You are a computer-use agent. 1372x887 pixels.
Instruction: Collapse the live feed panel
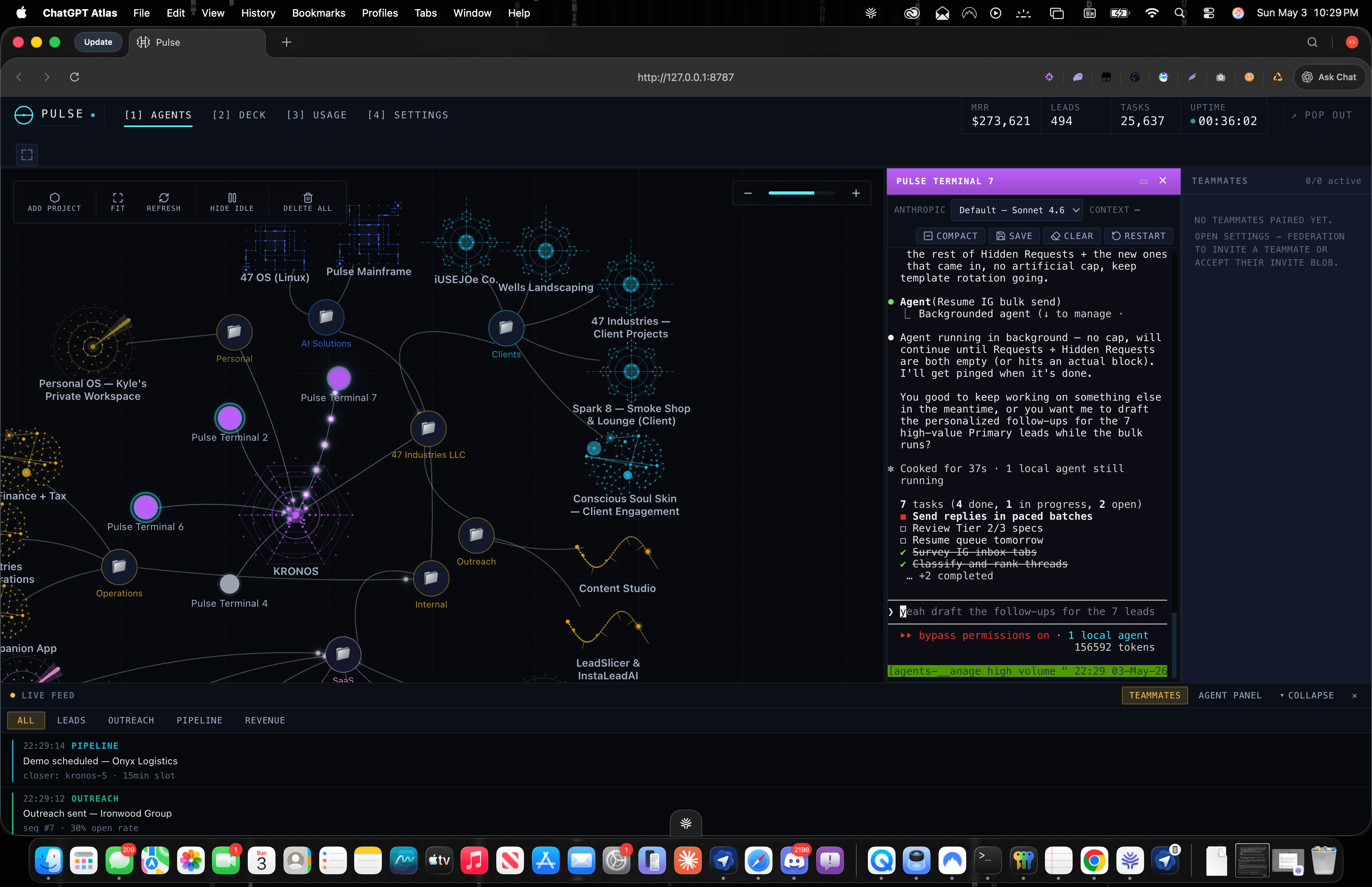click(1306, 696)
